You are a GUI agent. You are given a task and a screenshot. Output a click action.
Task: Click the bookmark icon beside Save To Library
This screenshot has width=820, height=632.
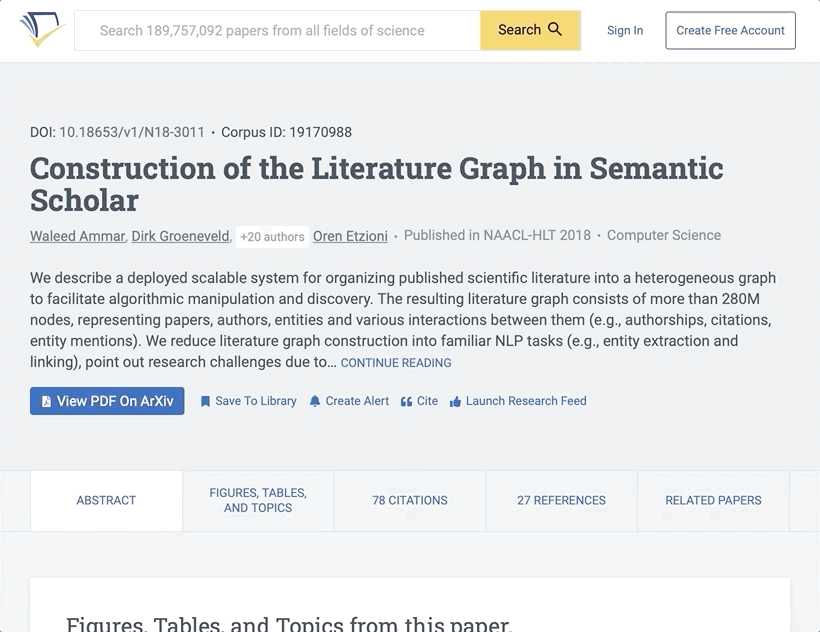(x=205, y=401)
